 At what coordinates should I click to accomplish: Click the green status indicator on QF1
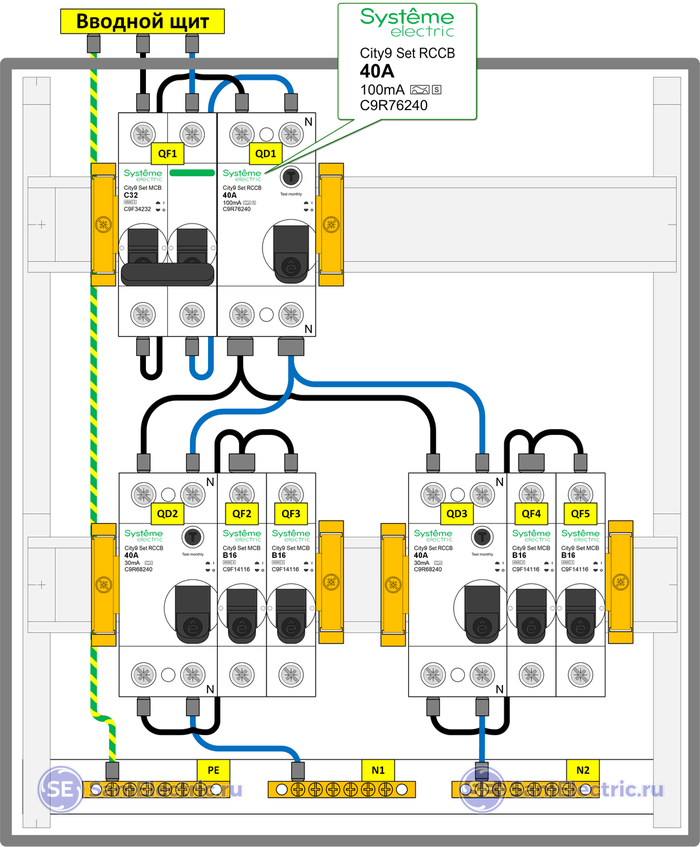(192, 172)
